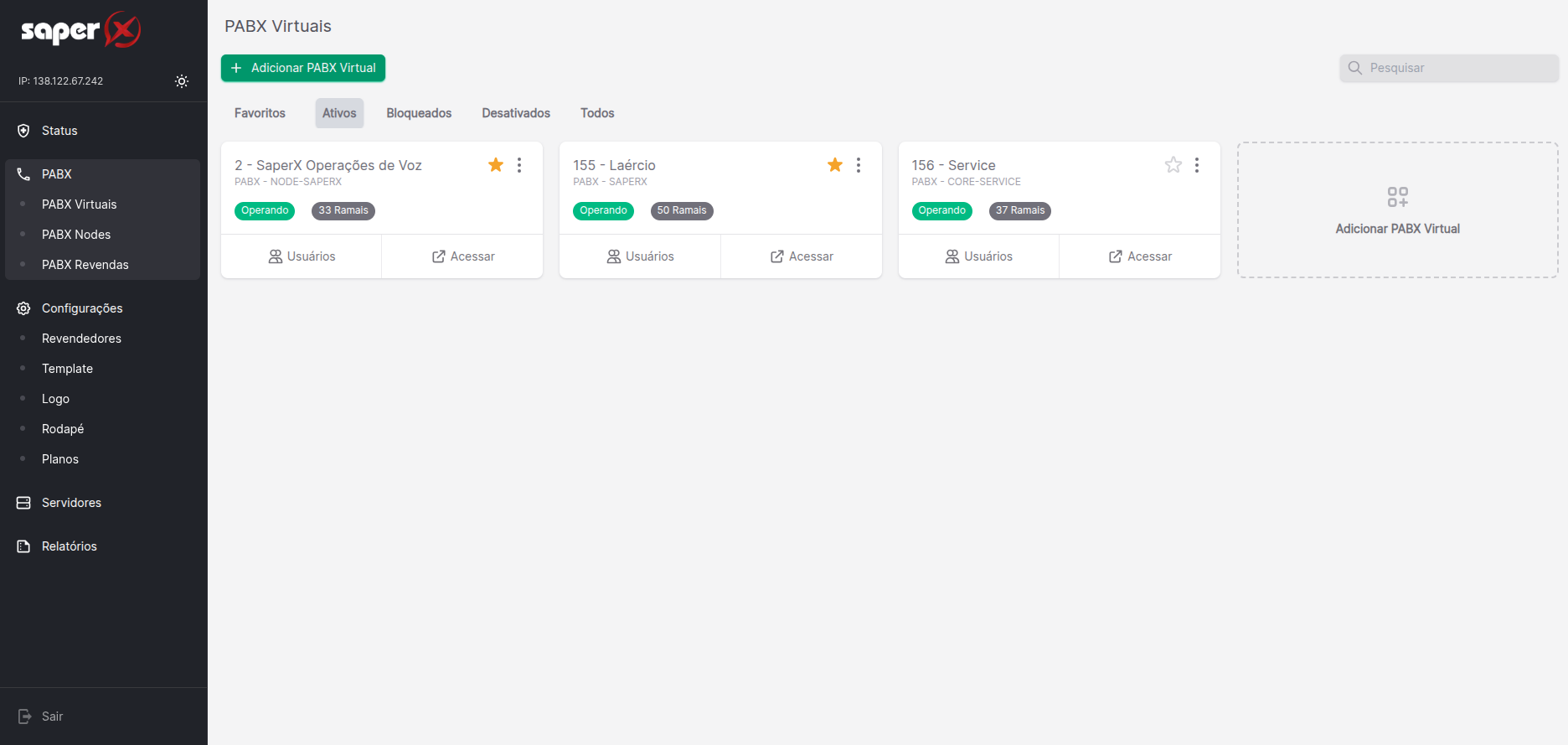
Task: Remove favorite star from 155 - Laércio
Action: 834,165
